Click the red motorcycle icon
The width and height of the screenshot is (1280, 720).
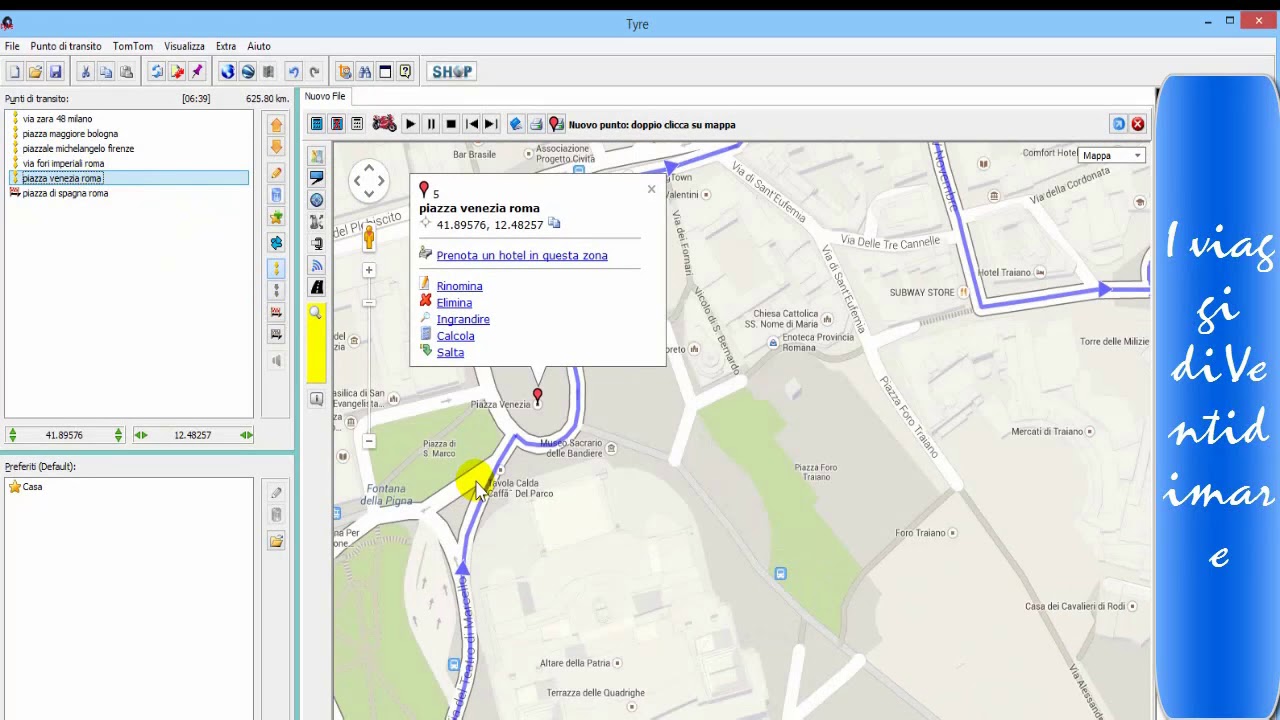(384, 124)
